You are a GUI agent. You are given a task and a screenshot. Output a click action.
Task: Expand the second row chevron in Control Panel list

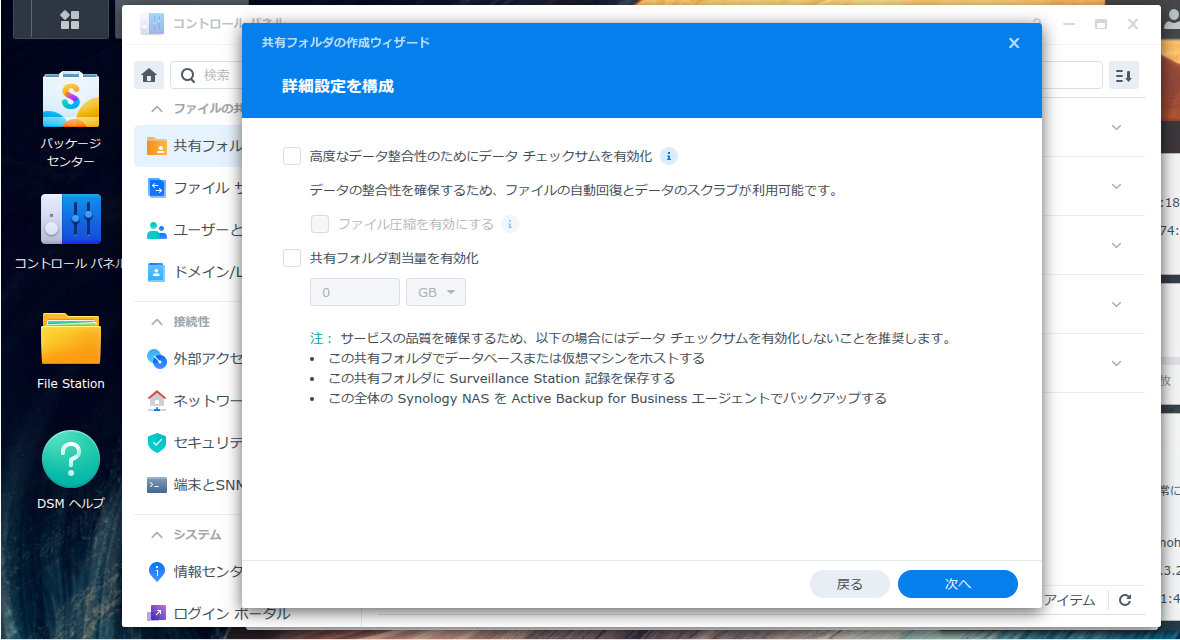click(1117, 186)
